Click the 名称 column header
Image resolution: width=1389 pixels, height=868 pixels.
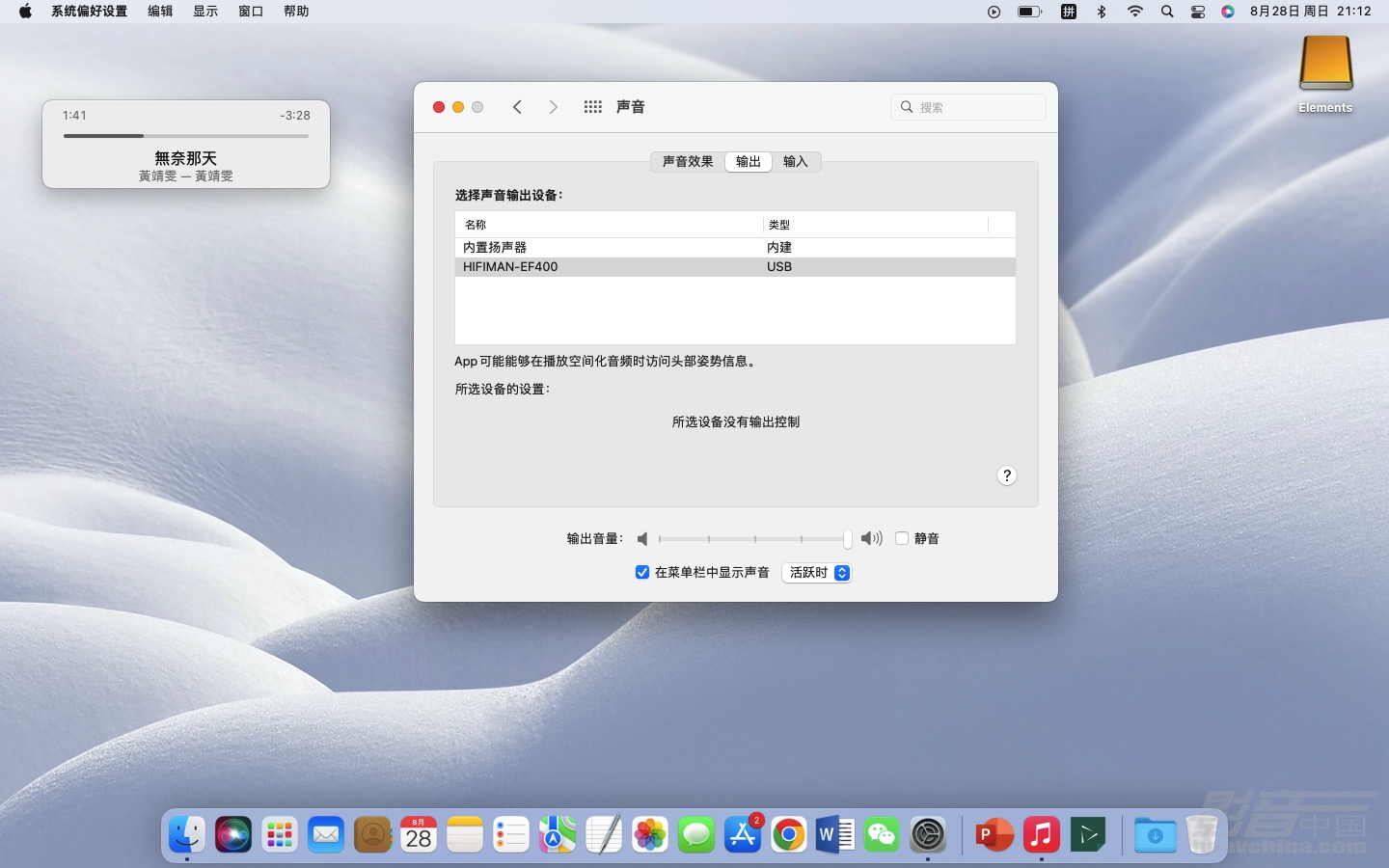[x=610, y=225]
